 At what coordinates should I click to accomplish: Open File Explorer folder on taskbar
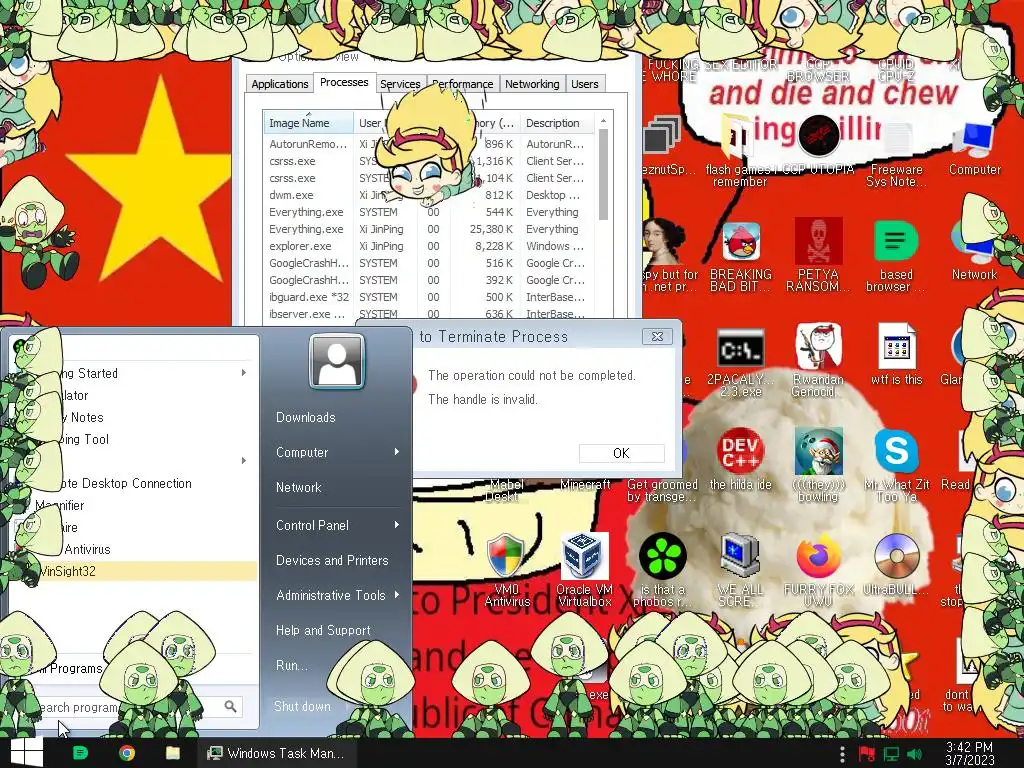pyautogui.click(x=173, y=753)
